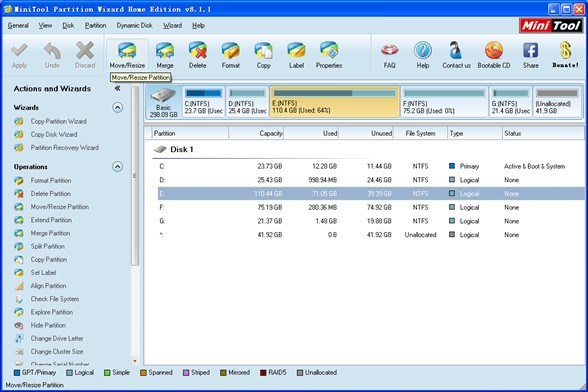Choose Move/Resize Partition in sidebar
The image size is (588, 392).
(x=60, y=207)
